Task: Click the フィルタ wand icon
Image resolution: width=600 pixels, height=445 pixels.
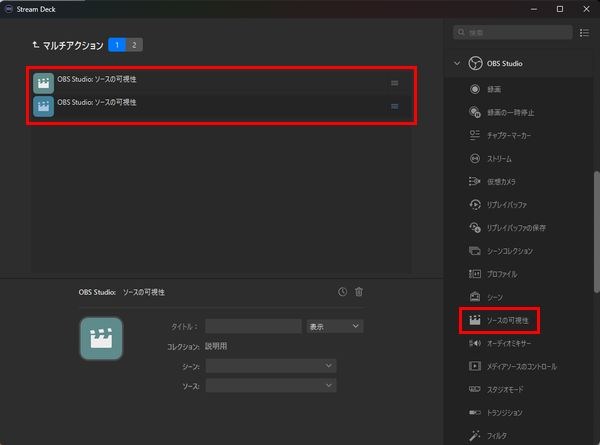Action: coord(474,435)
